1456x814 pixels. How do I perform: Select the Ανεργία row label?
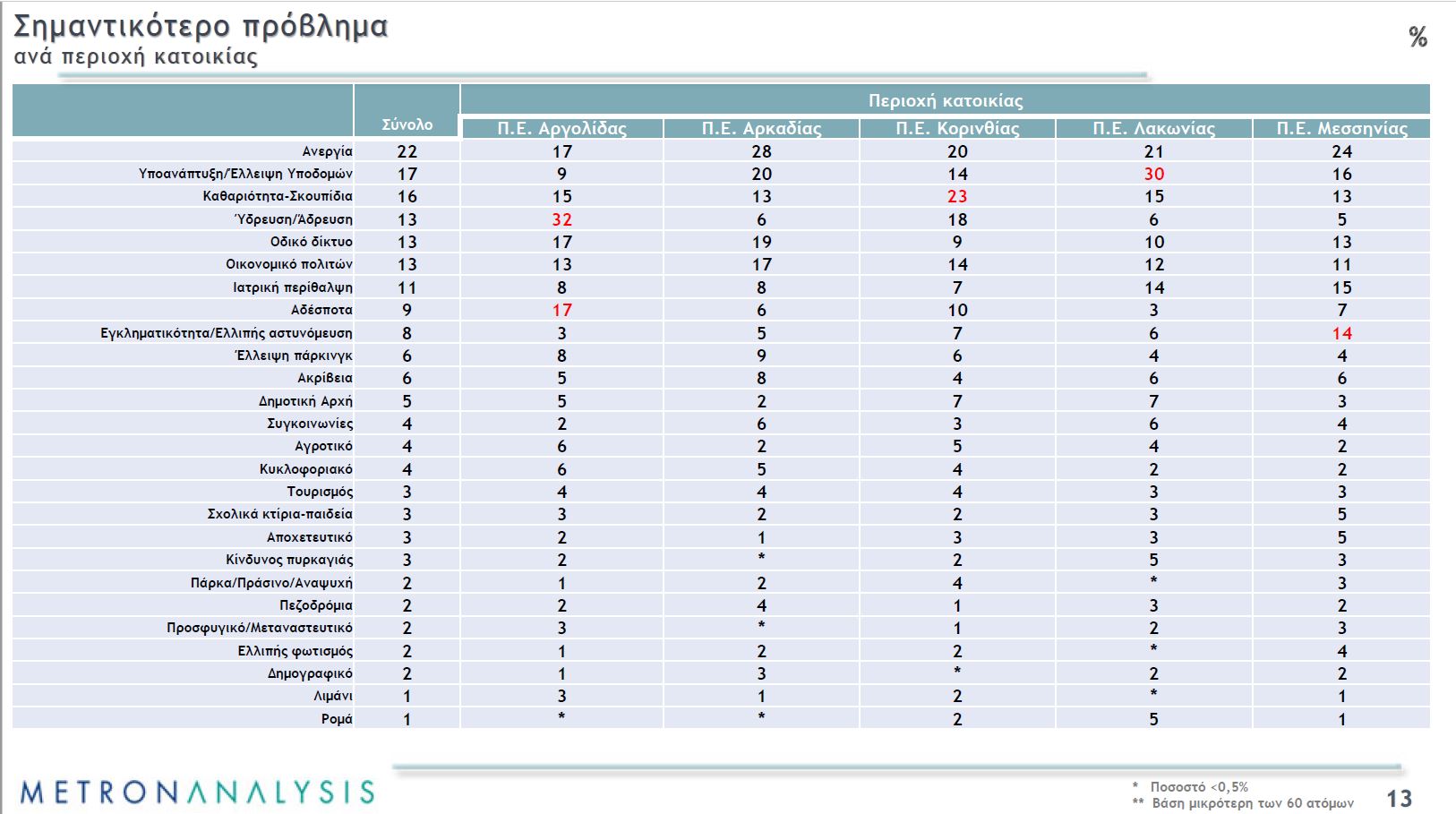327,151
